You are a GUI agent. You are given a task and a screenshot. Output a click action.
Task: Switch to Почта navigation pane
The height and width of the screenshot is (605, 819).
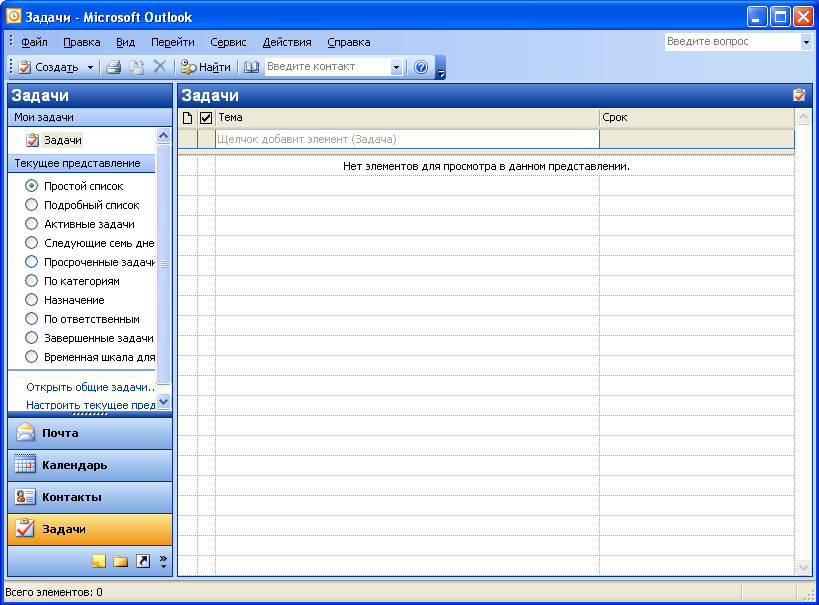pos(90,433)
